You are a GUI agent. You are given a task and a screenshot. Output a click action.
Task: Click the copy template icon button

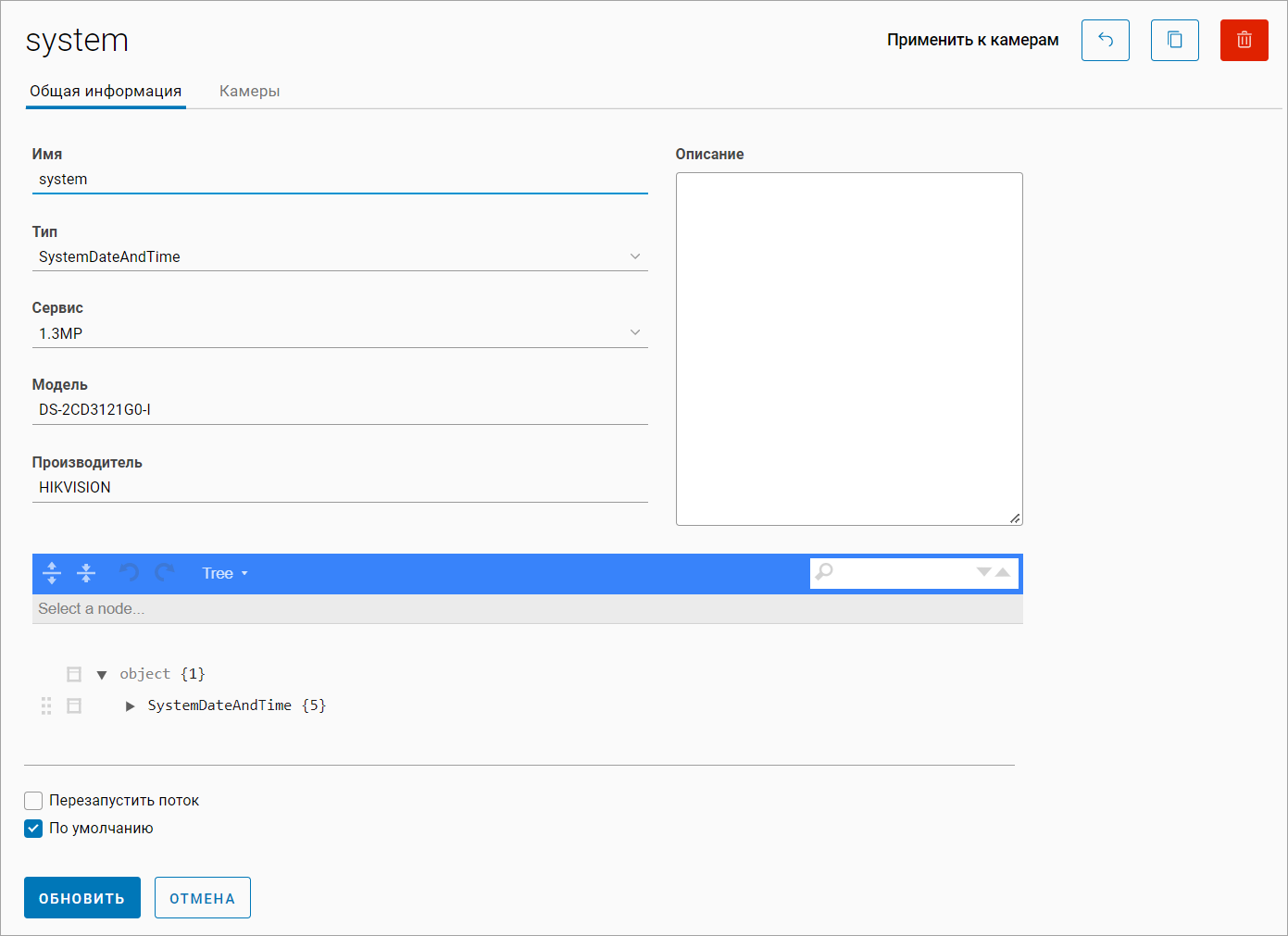[x=1174, y=41]
